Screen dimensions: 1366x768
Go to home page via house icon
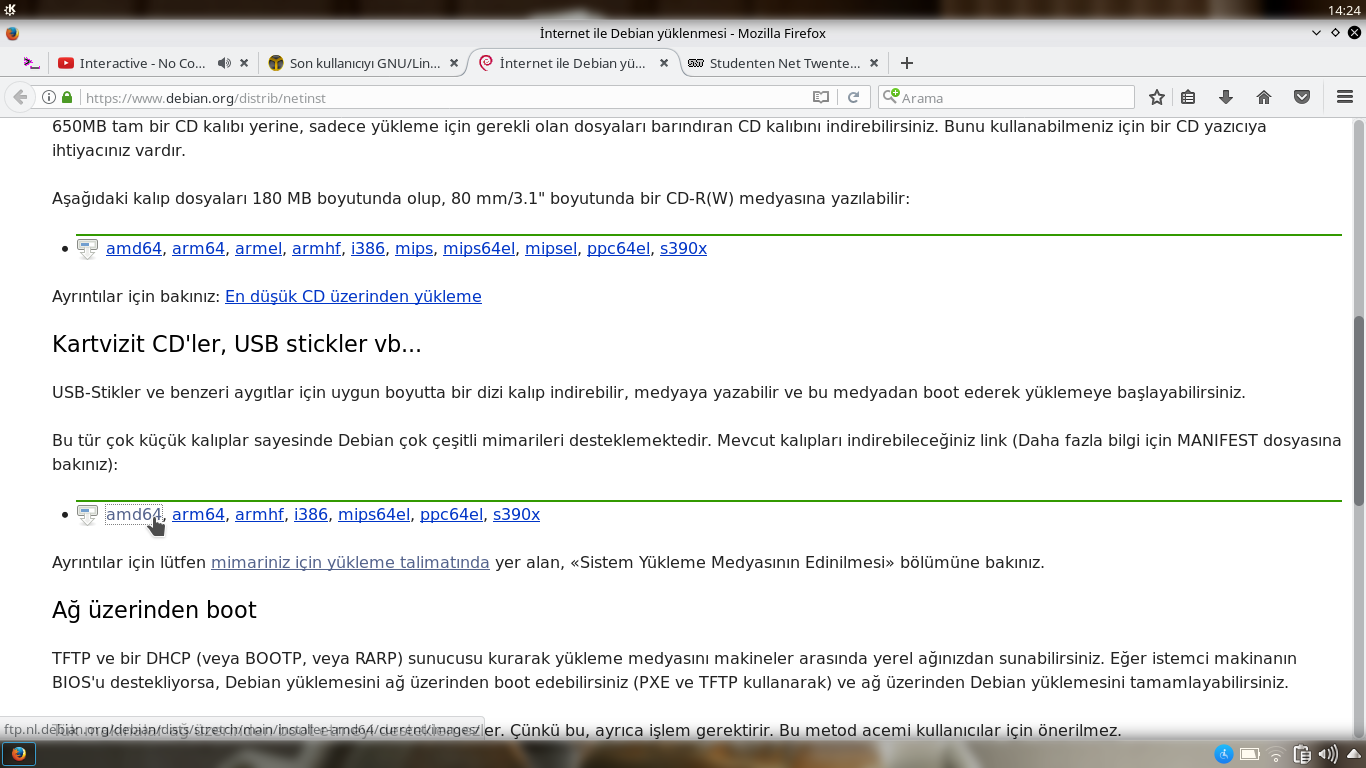pos(1264,97)
